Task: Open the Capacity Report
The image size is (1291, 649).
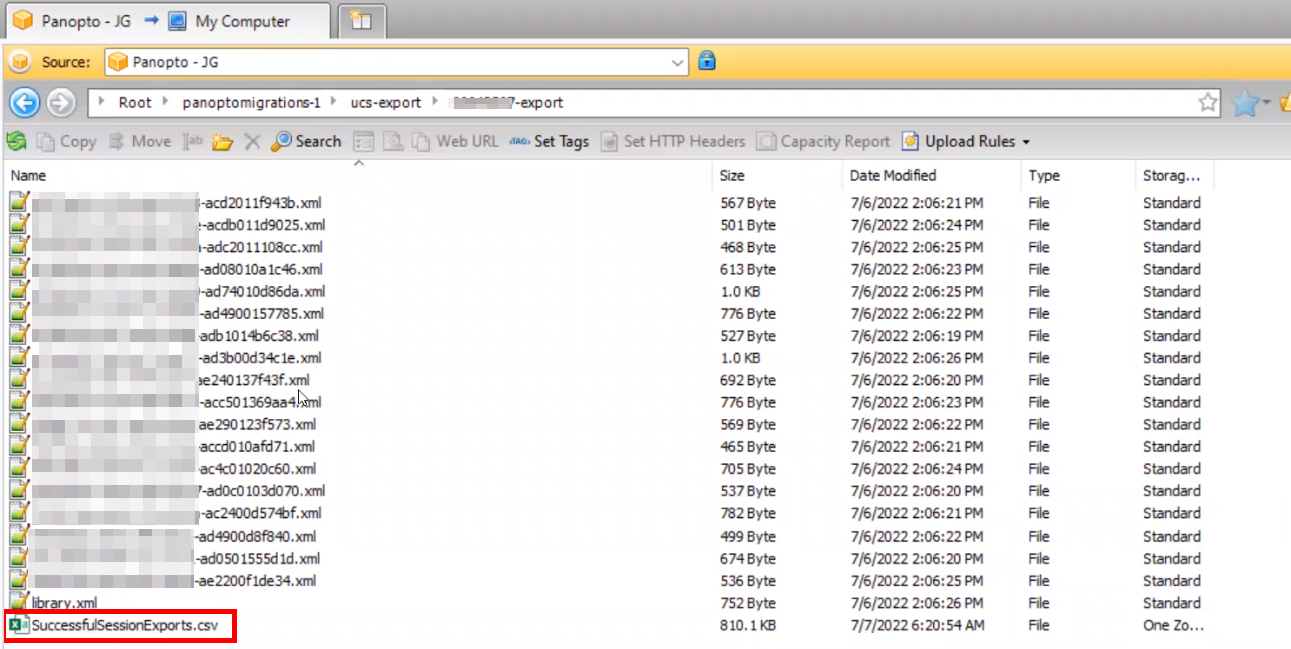Action: click(823, 141)
